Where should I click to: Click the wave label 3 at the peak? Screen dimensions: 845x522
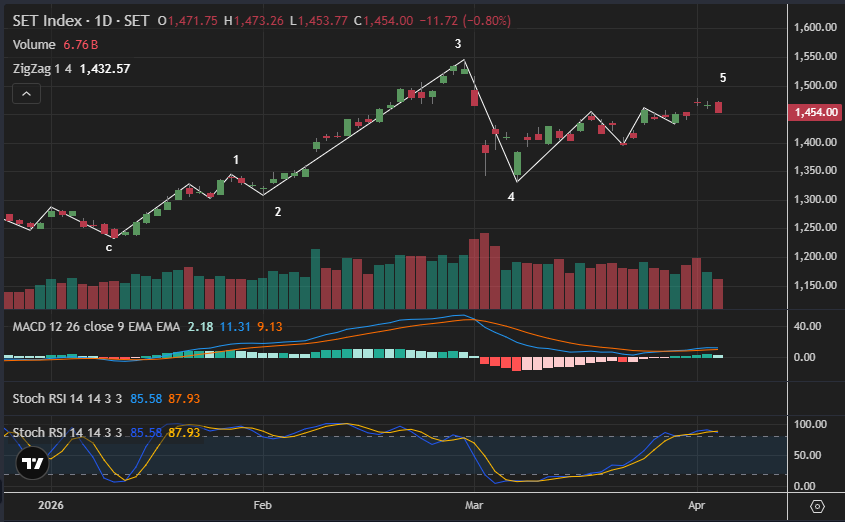pos(458,44)
